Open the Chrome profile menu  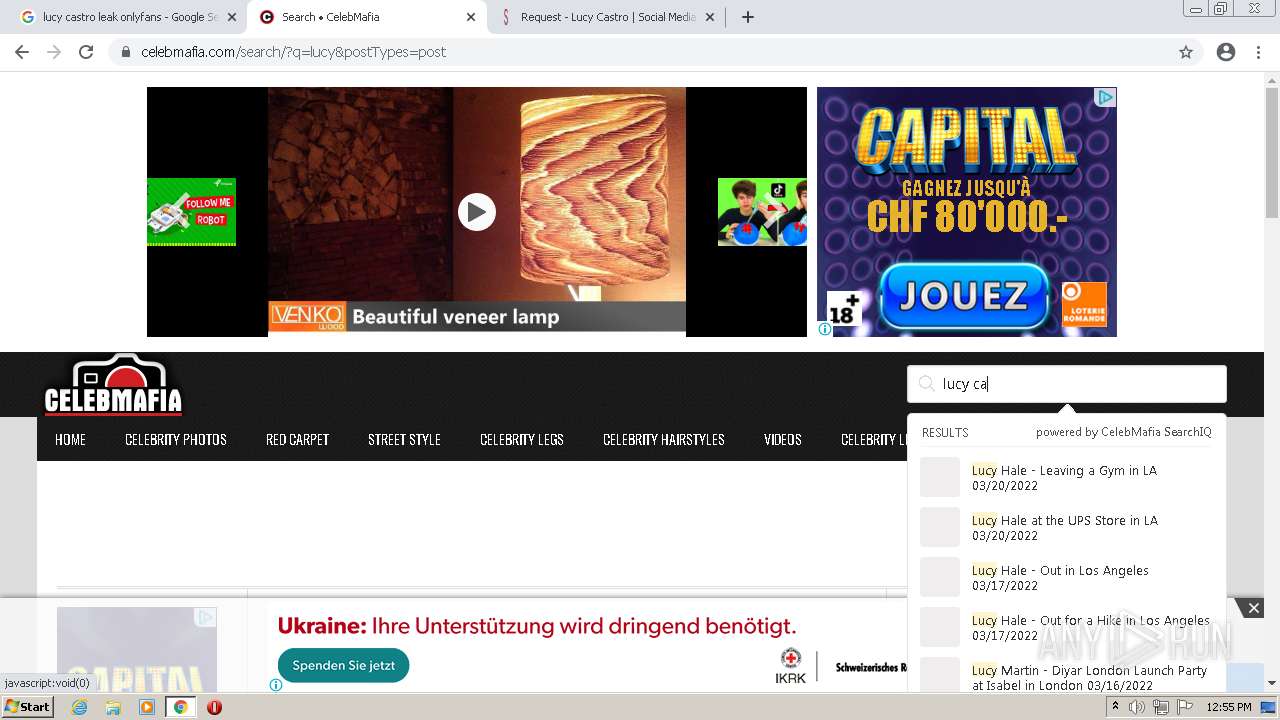tap(1226, 52)
